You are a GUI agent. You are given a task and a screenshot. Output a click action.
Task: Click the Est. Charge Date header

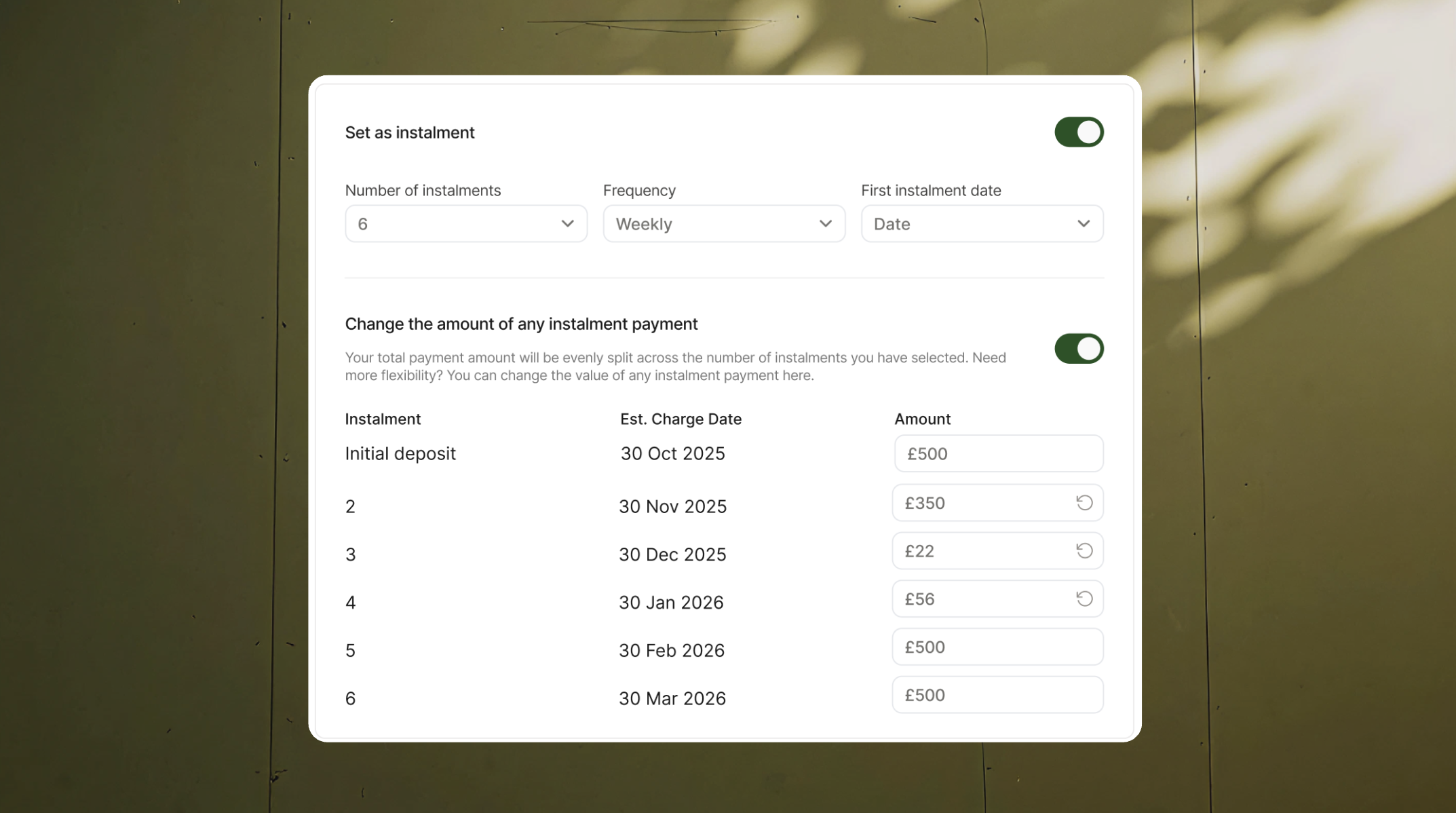[681, 419]
